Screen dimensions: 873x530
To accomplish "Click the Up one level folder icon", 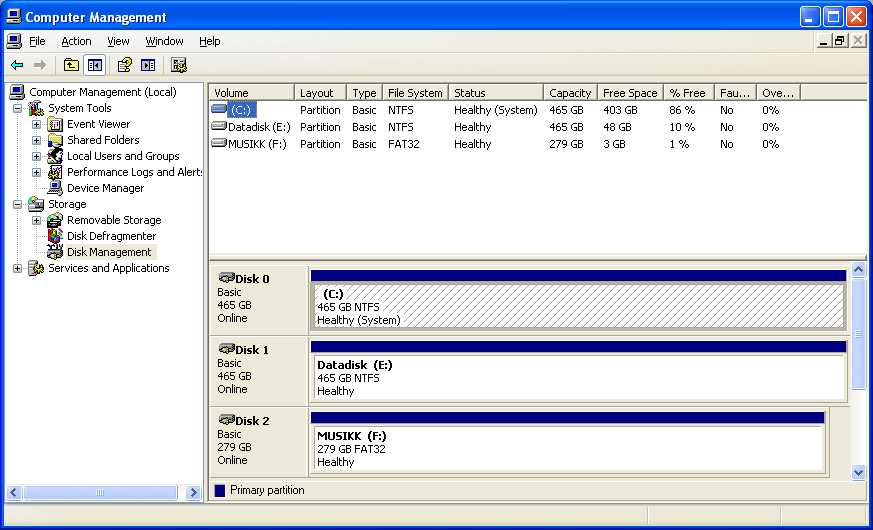I will (71, 66).
